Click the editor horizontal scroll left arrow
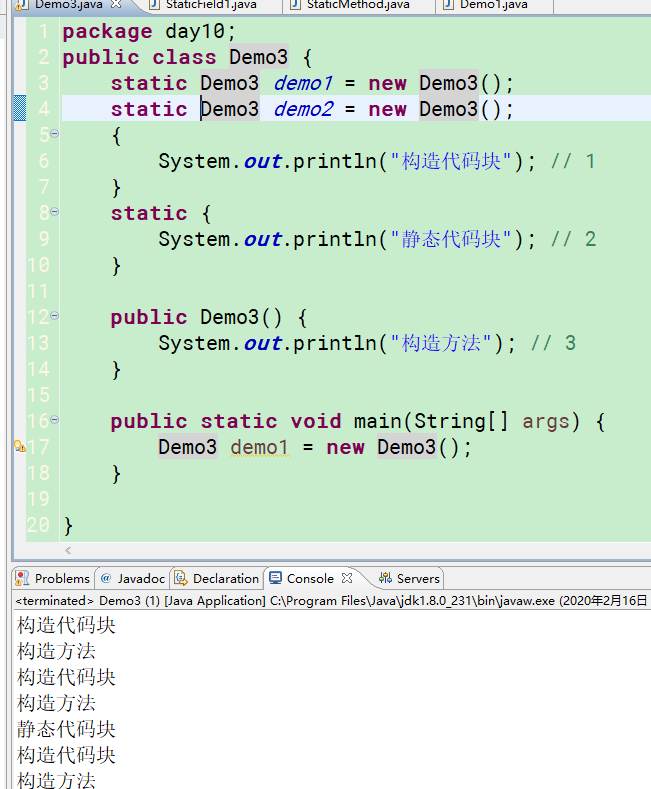 68,550
